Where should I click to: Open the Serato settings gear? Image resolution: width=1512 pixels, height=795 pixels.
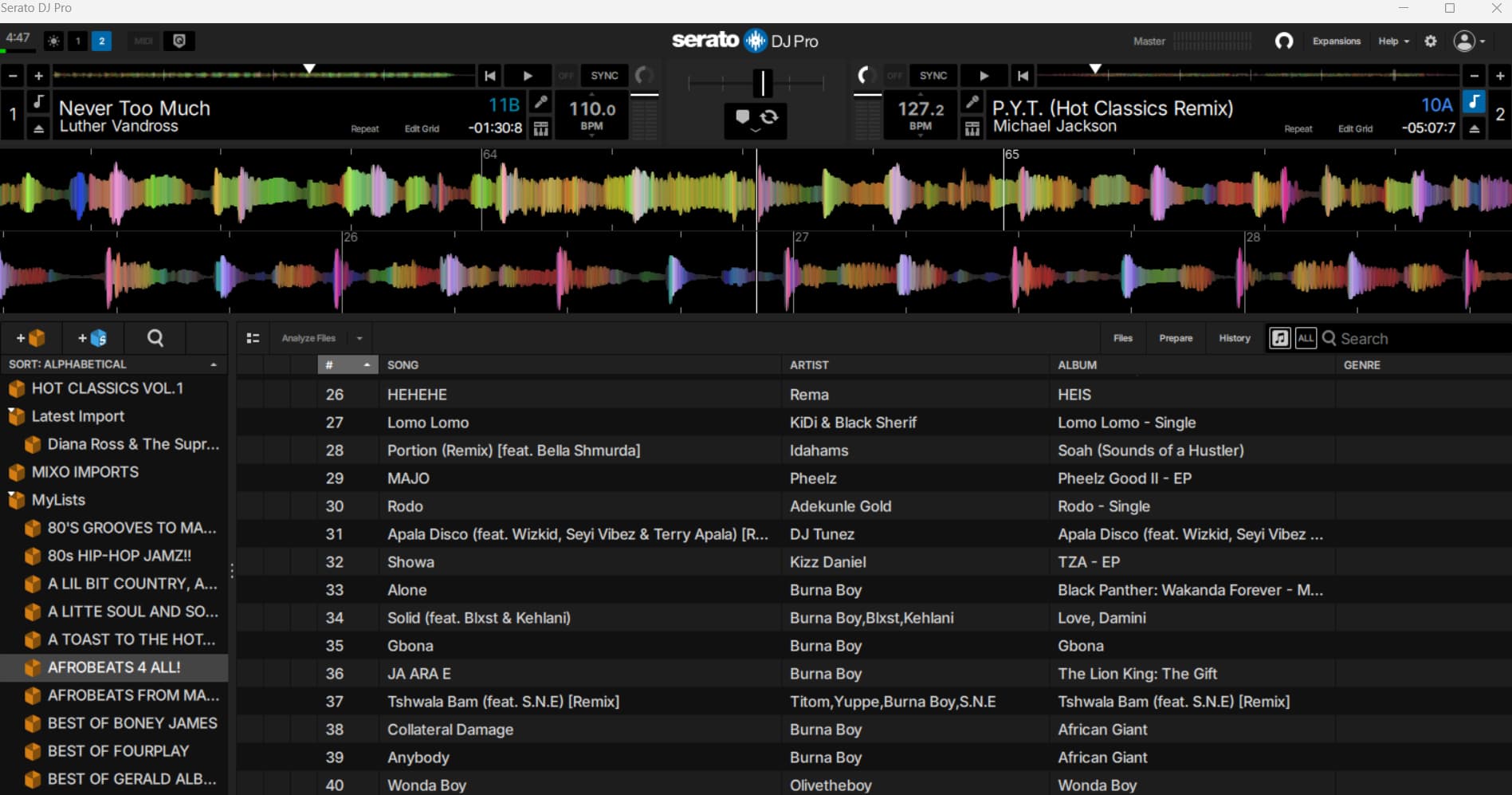coord(1431,41)
